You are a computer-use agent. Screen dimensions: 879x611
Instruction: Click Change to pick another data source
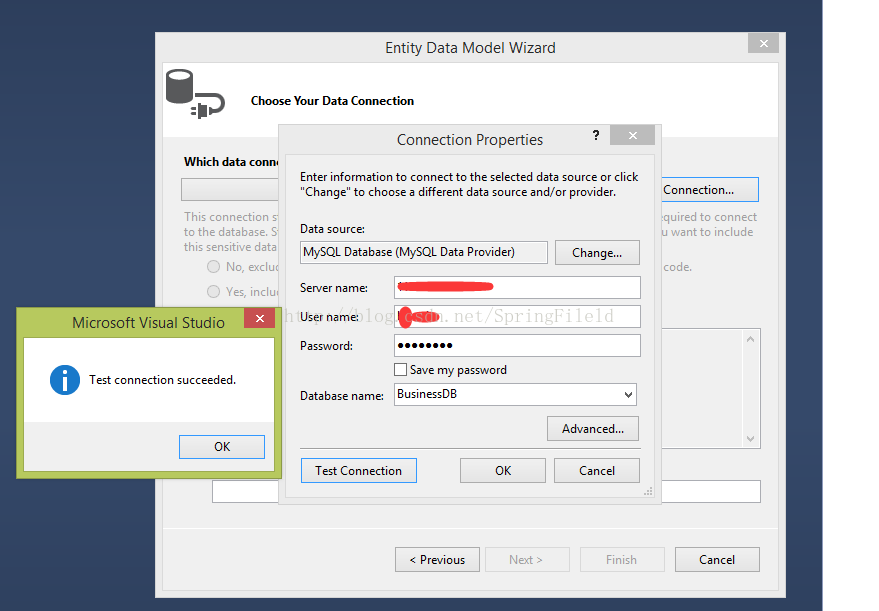[x=597, y=252]
